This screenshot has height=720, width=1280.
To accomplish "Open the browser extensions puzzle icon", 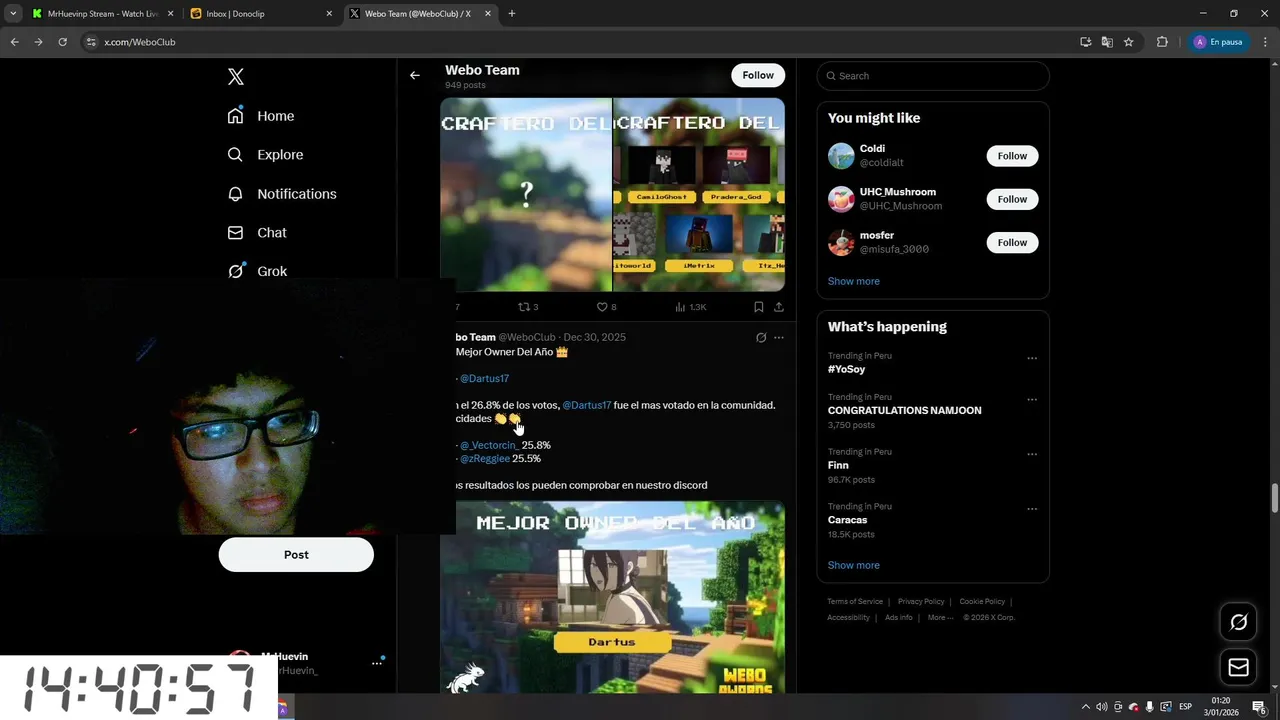I will point(1162,42).
